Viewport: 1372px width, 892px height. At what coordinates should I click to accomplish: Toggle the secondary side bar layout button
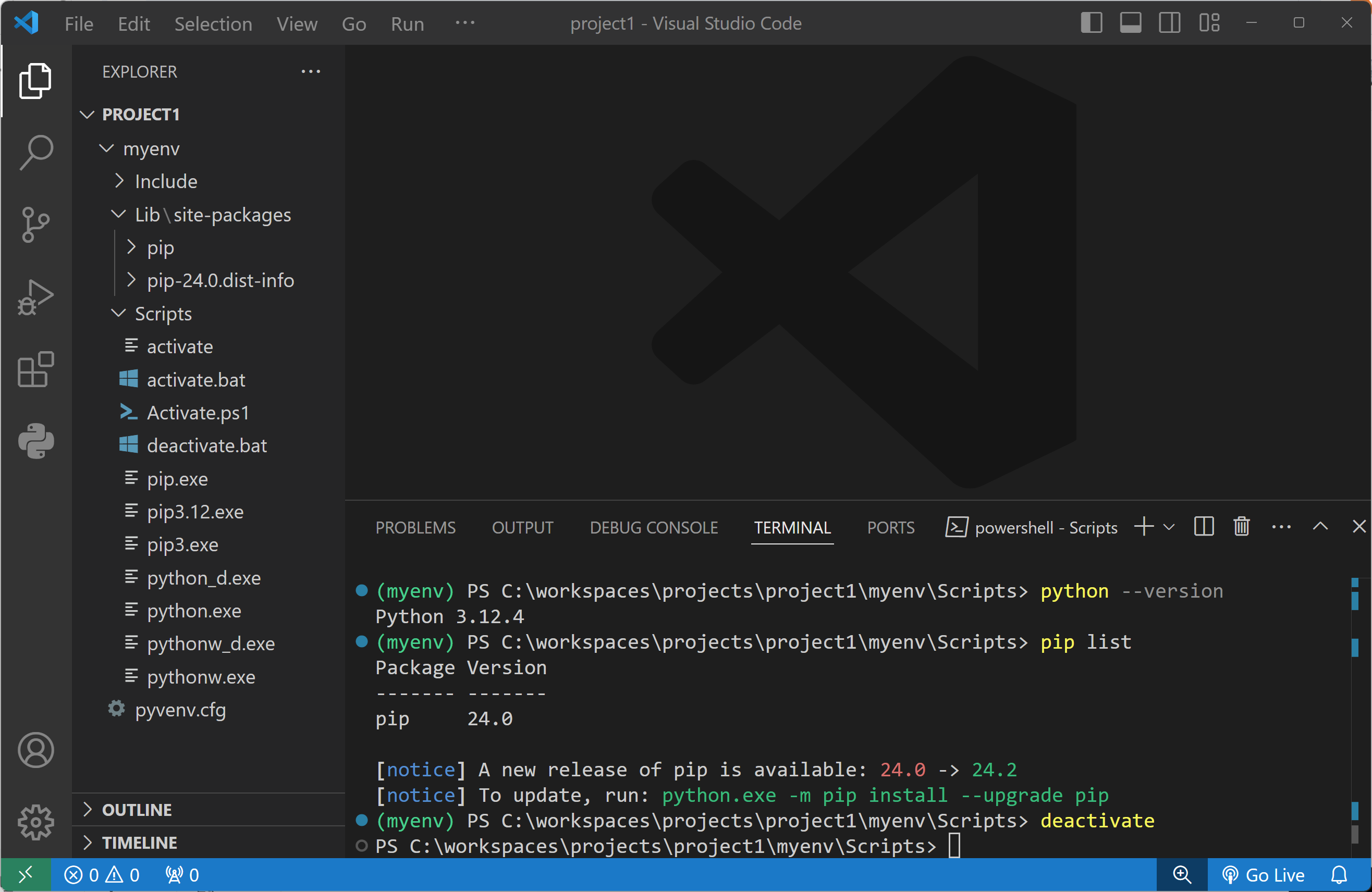1170,23
